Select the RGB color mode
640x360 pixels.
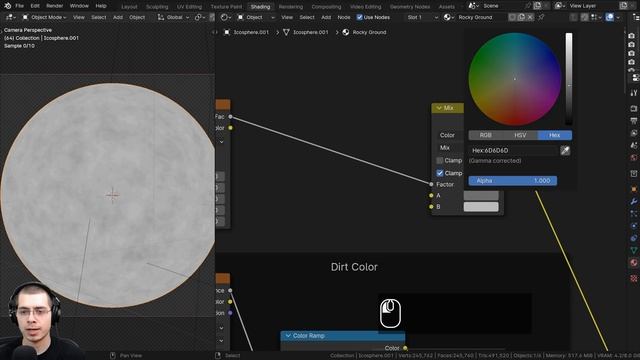pos(485,135)
